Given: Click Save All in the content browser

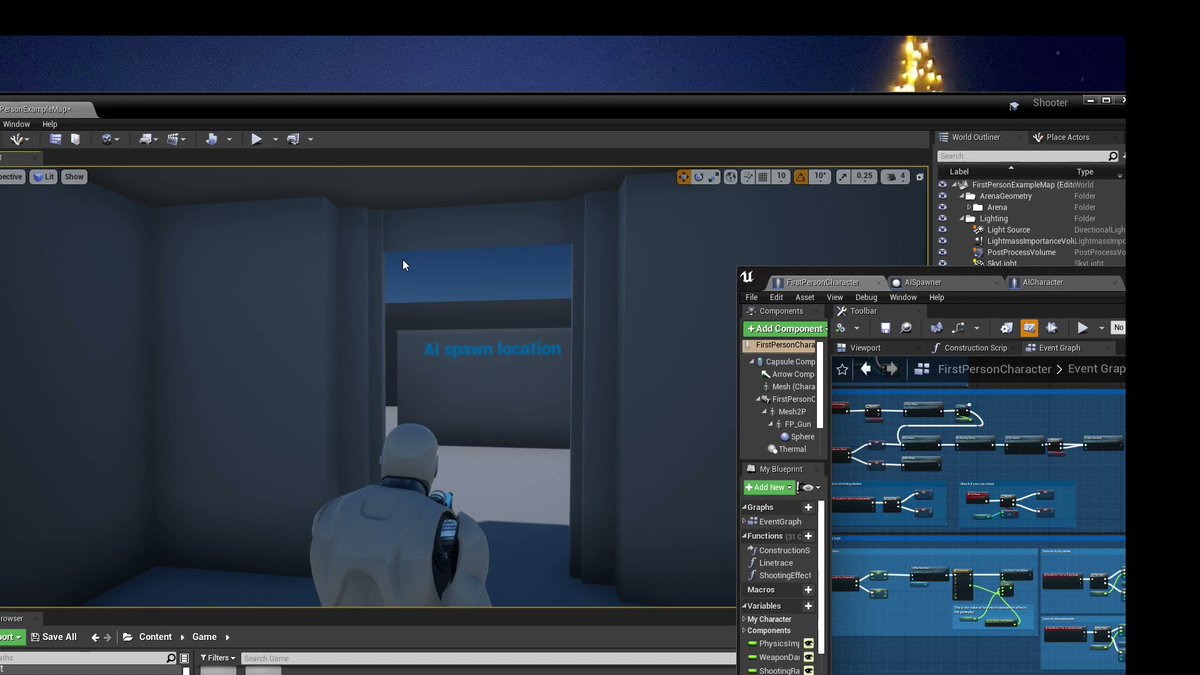Looking at the screenshot, I should coord(54,637).
